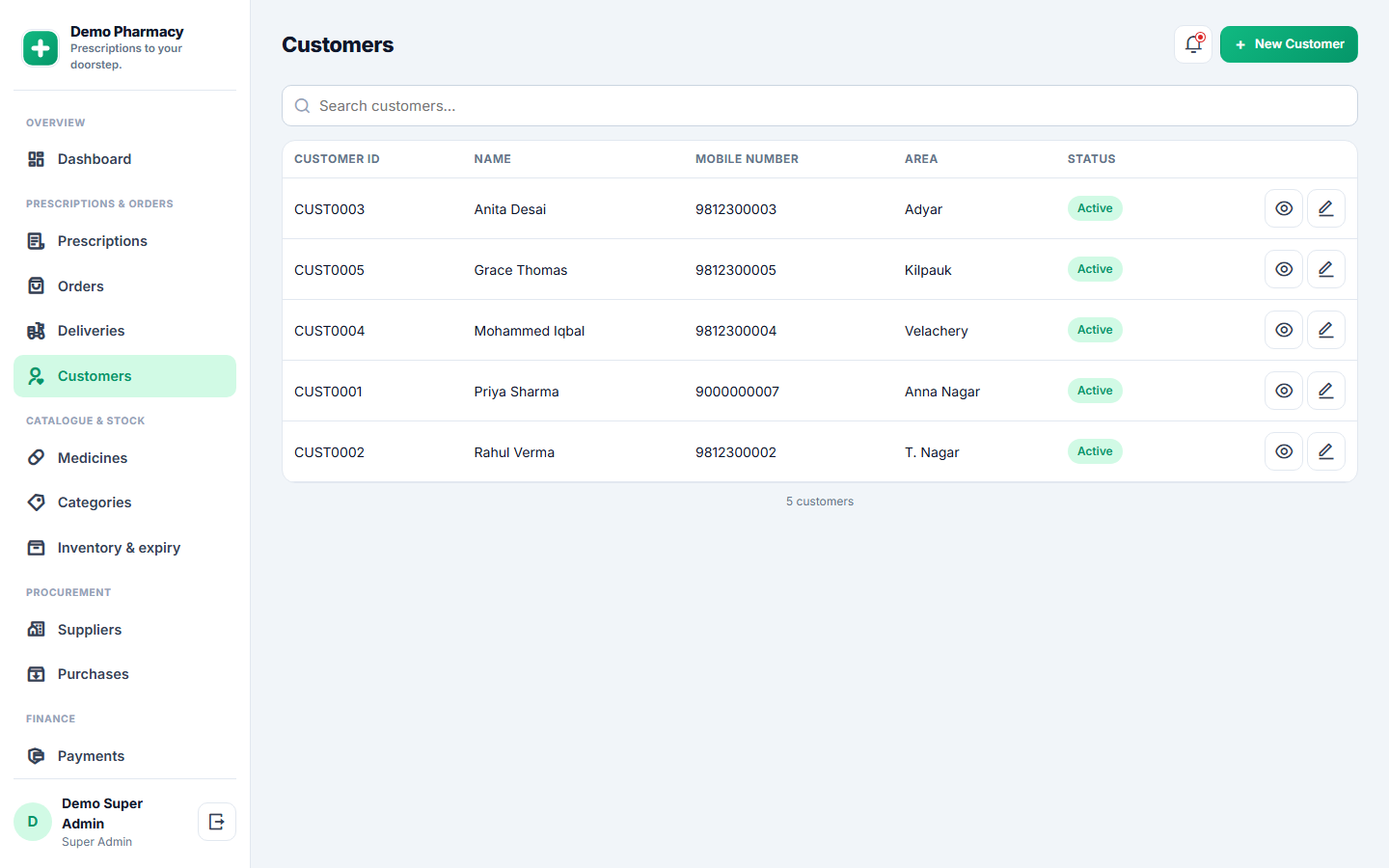Navigate to Deliveries
The width and height of the screenshot is (1389, 868).
124,331
